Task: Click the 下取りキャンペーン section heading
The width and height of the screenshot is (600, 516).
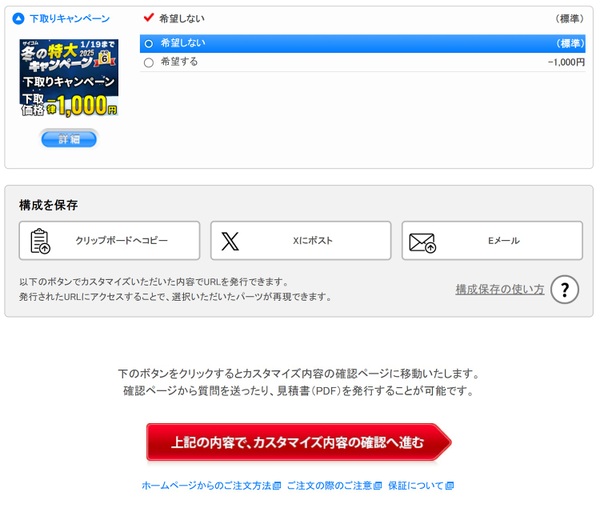Action: coord(70,18)
